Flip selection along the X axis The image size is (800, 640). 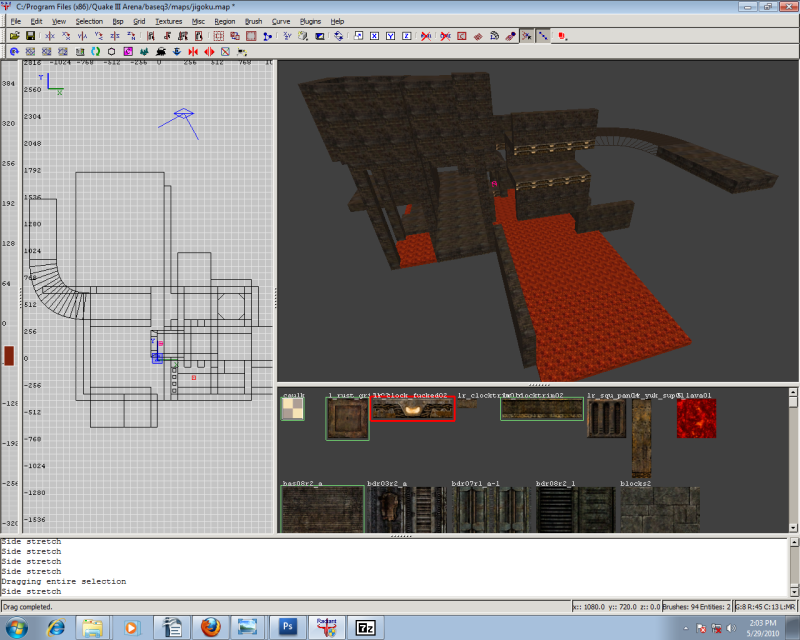coord(49,36)
